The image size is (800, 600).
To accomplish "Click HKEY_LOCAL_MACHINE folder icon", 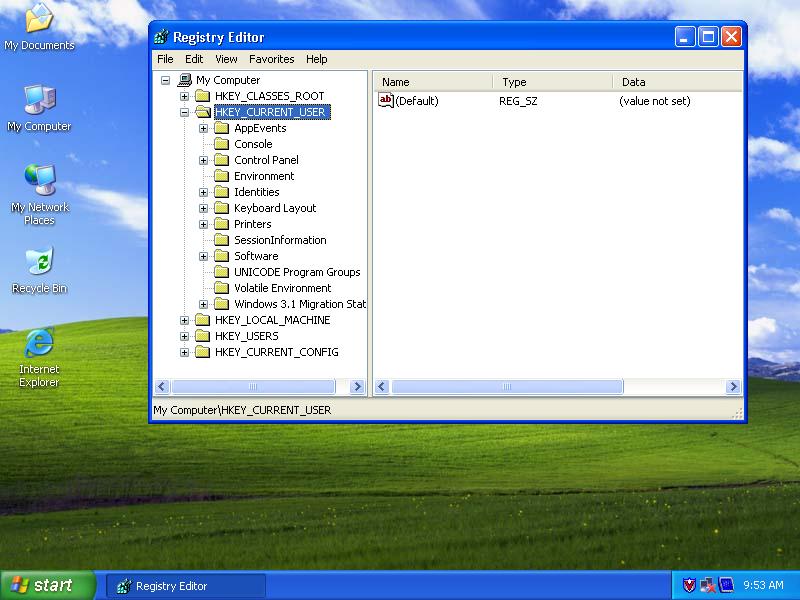I will point(203,320).
